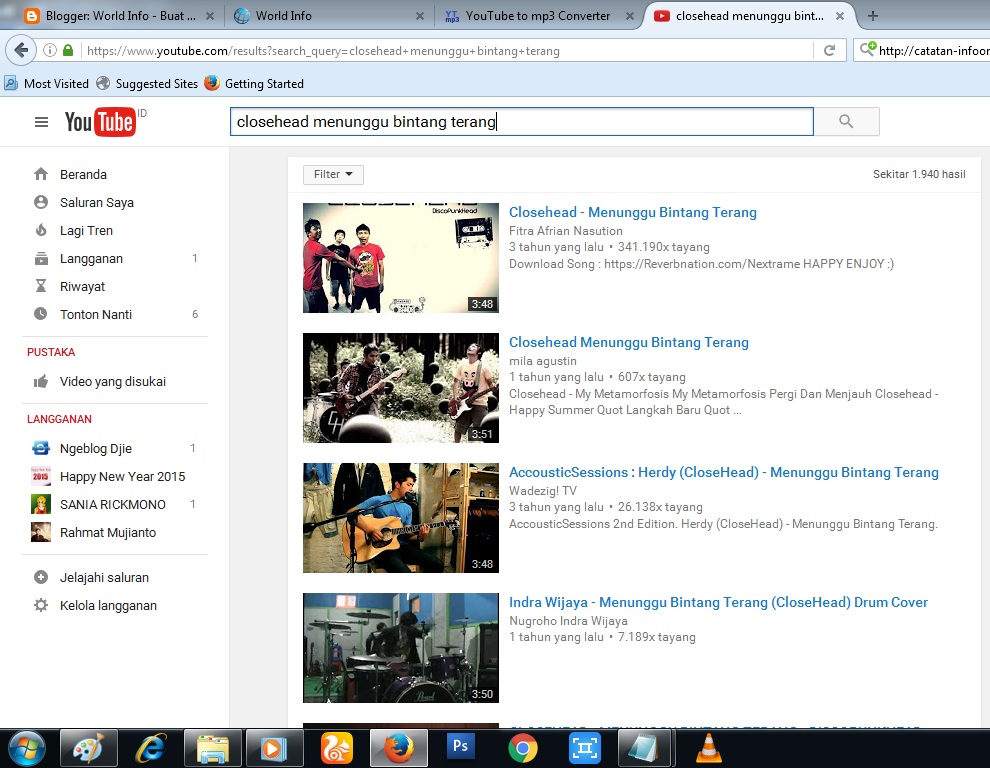Open AccousticSessions Herdy video title link

724,472
